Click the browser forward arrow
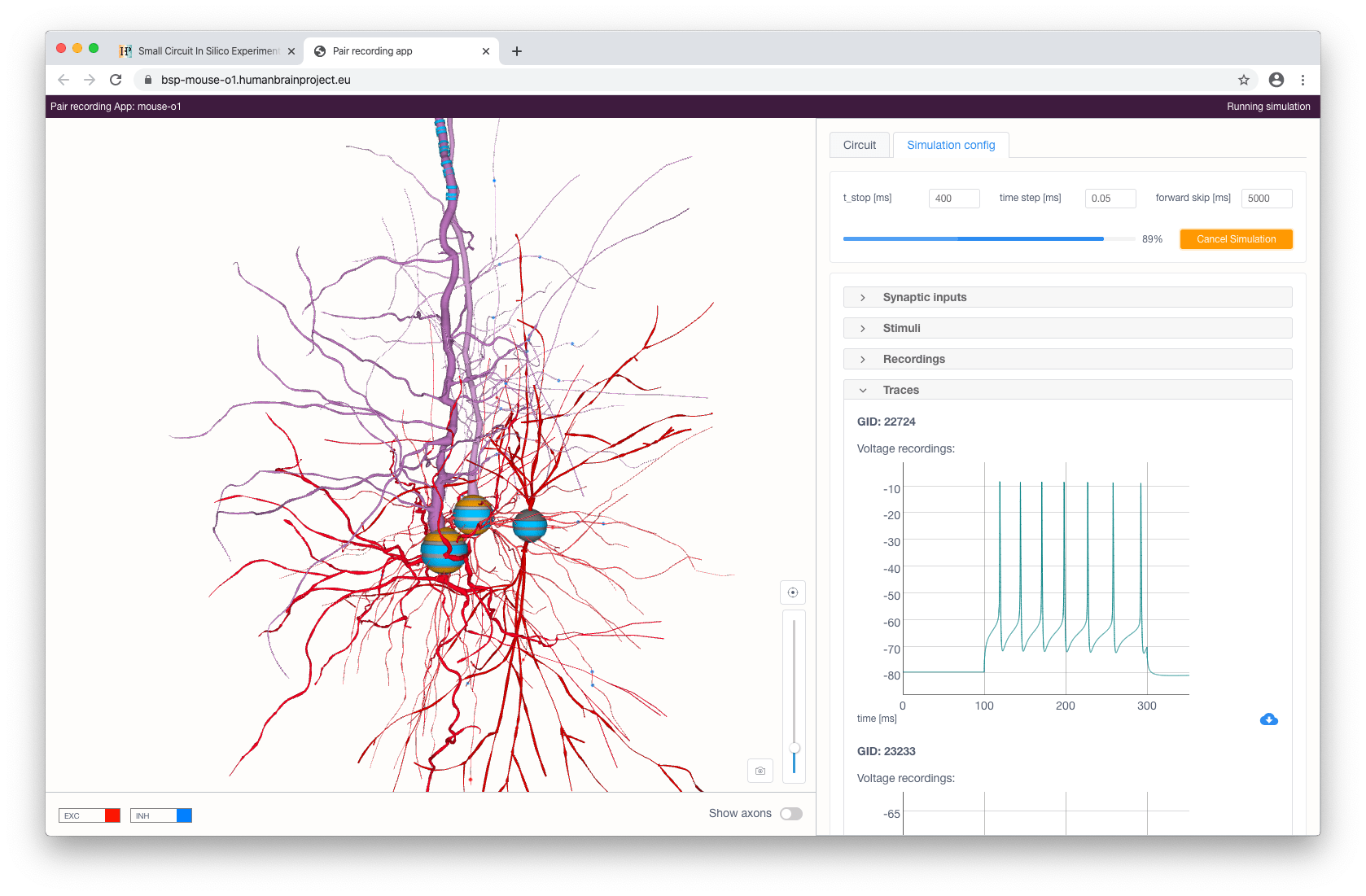The width and height of the screenshot is (1366, 896). 90,80
